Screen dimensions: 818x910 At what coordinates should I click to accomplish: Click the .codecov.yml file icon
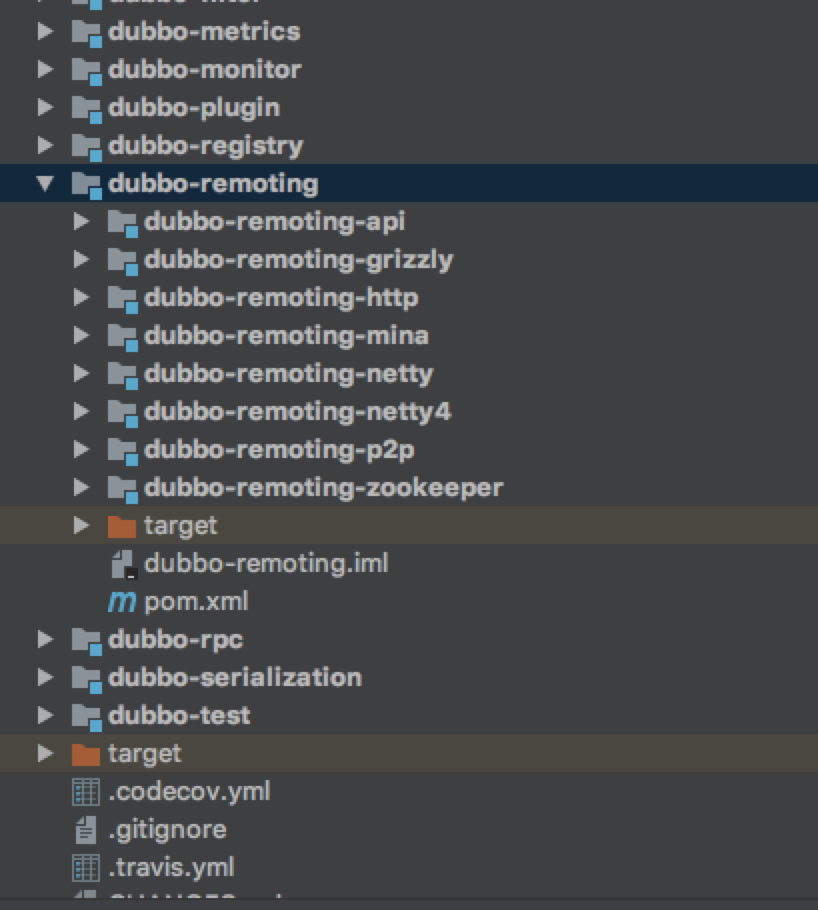[86, 792]
